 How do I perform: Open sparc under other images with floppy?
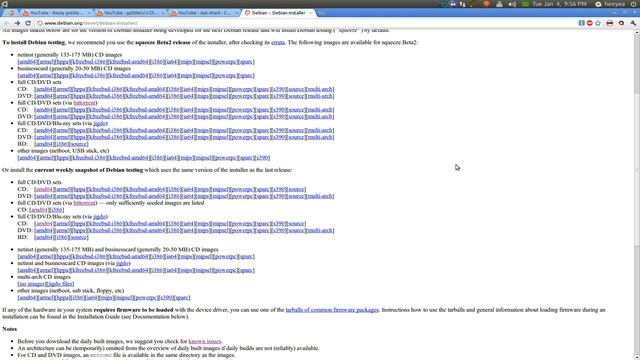click(x=182, y=298)
